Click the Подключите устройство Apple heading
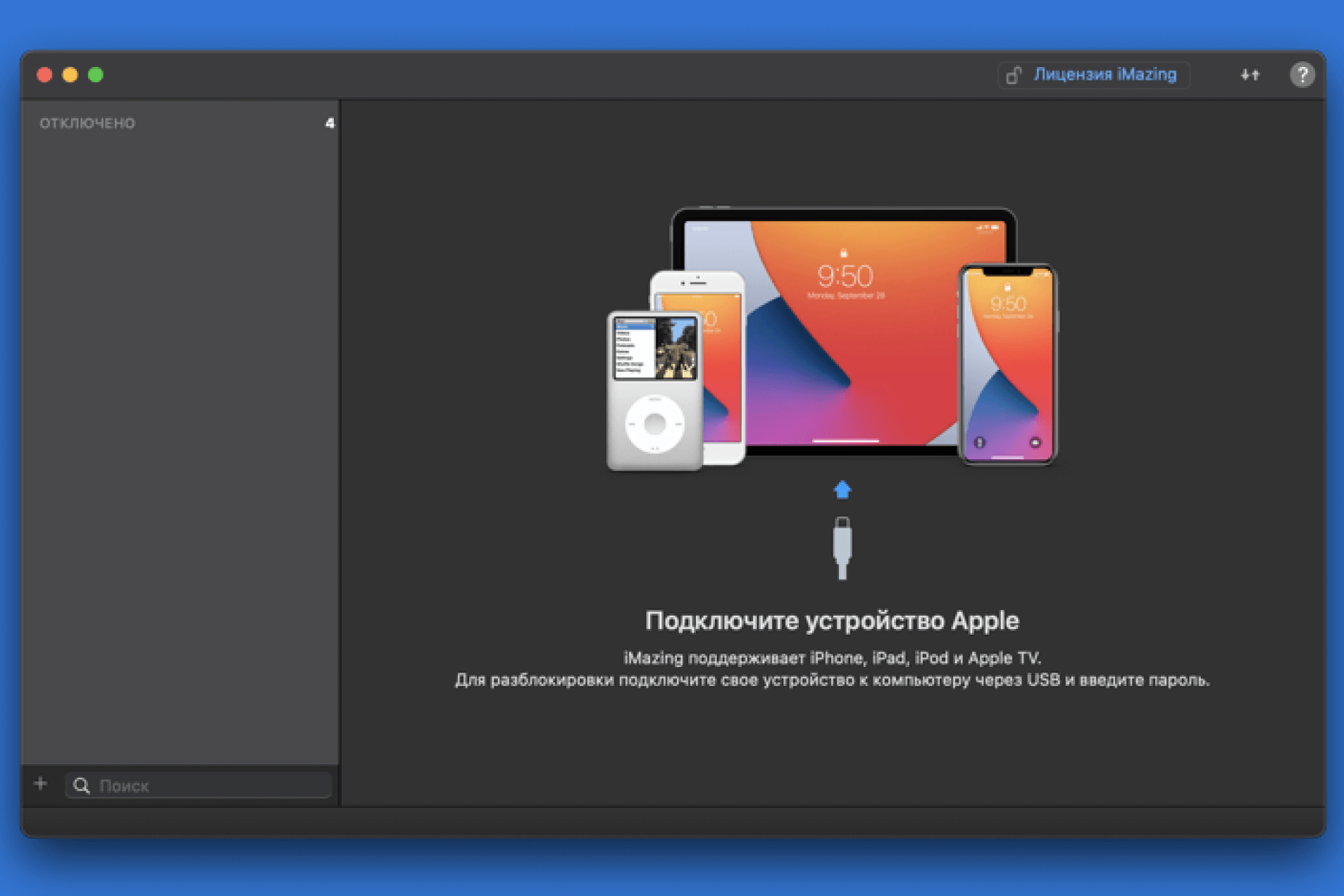1344x896 pixels. 832,621
